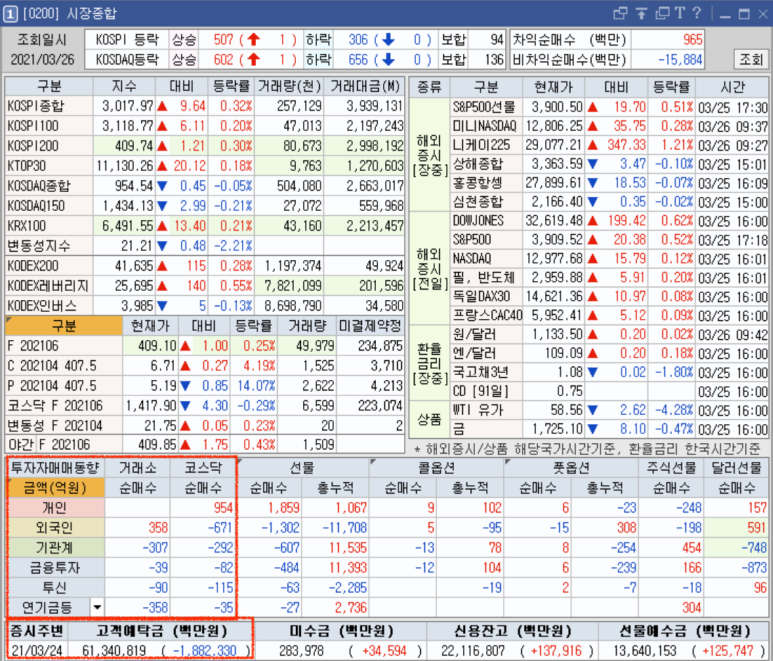This screenshot has width=773, height=661.
Task: Click the S&P500선물 row label
Action: click(x=486, y=107)
